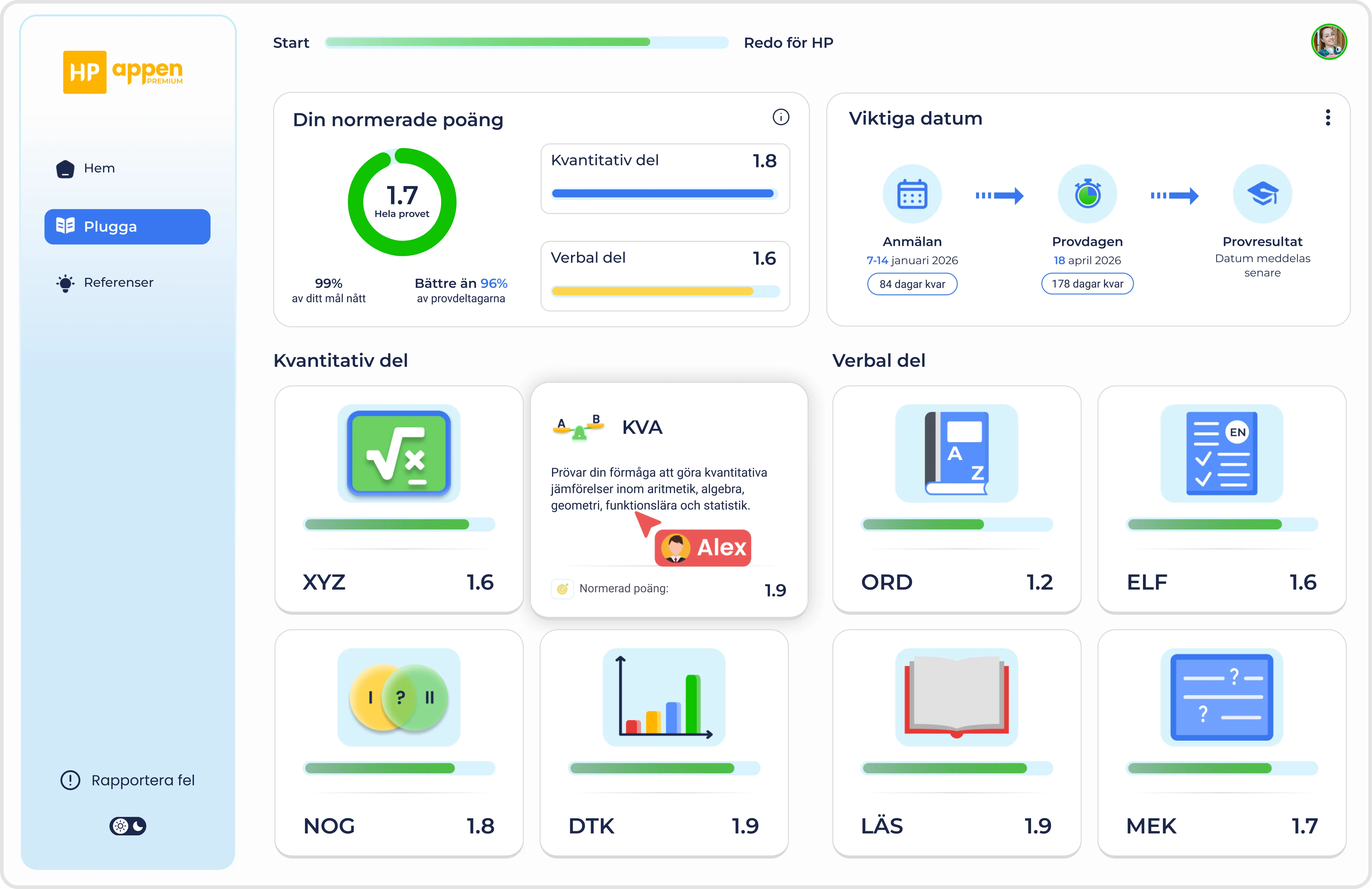Open the user profile avatar

tap(1329, 42)
